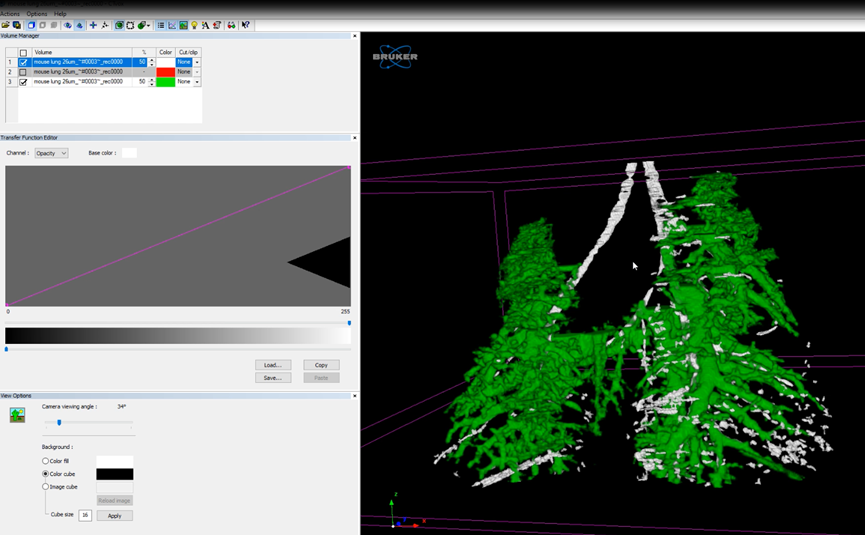The image size is (865, 535).
Task: Click white color swatch of volume row 1
Action: pyautogui.click(x=165, y=62)
